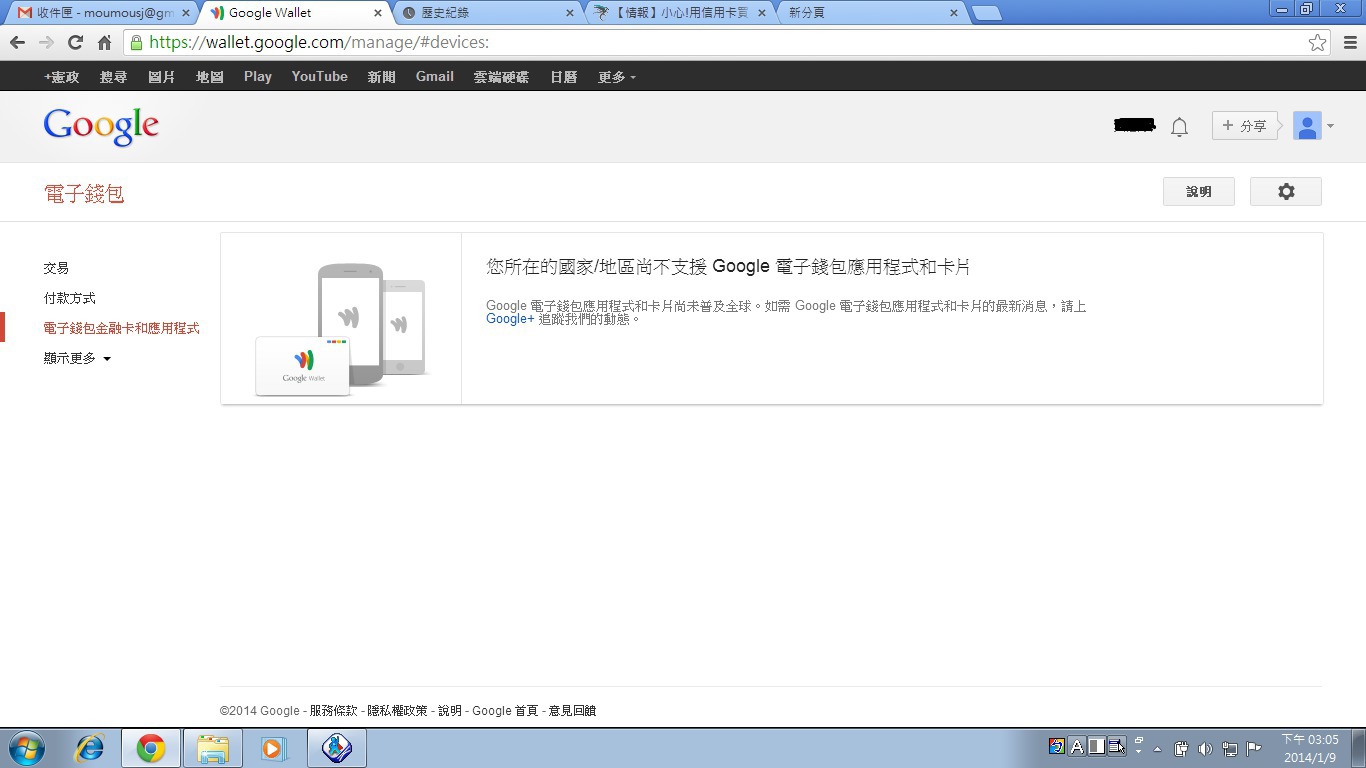Open 圖片 in the Google bar
Screen dimensions: 1366x768
[x=161, y=77]
